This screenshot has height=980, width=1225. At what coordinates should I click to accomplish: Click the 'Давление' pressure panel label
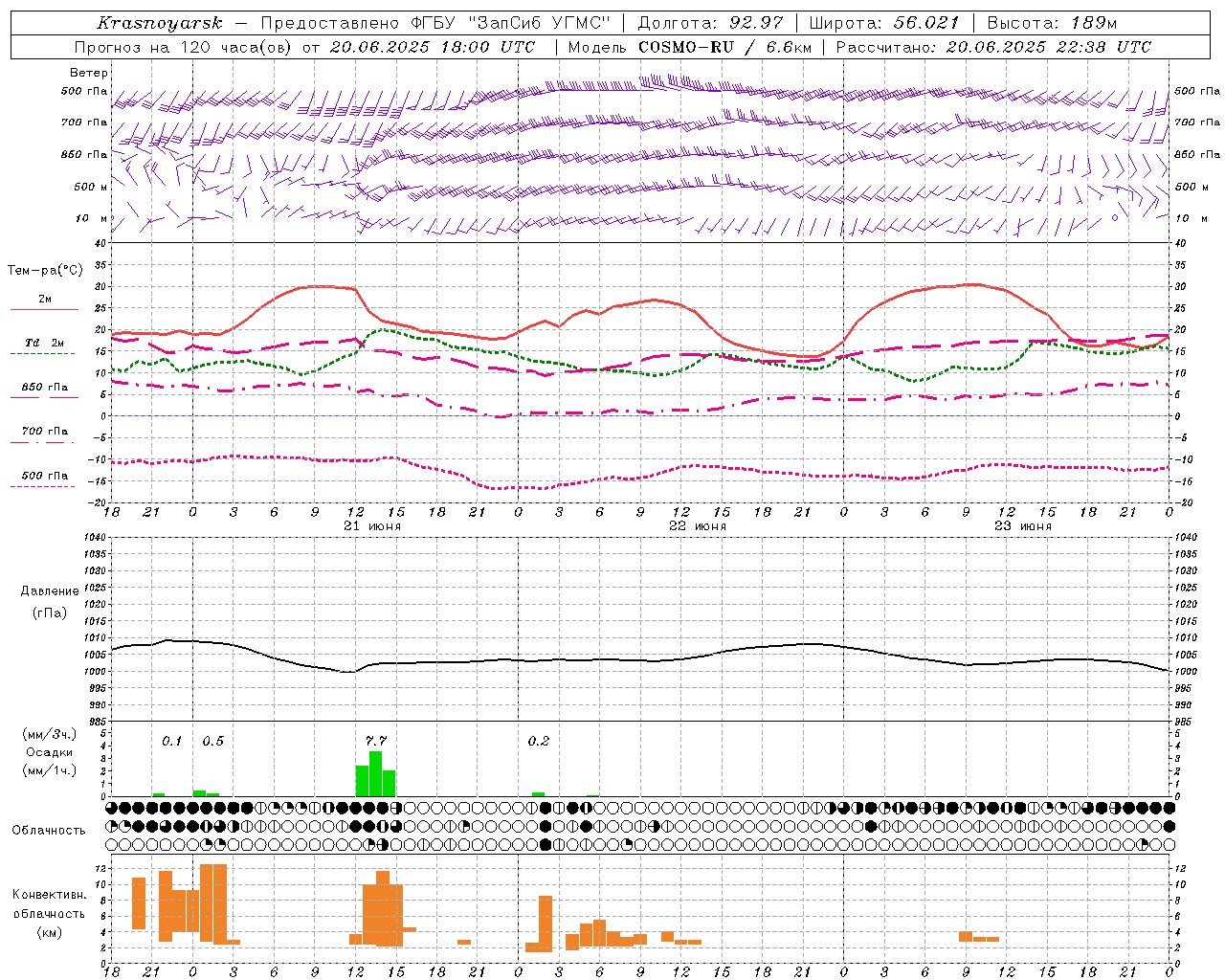(x=50, y=591)
